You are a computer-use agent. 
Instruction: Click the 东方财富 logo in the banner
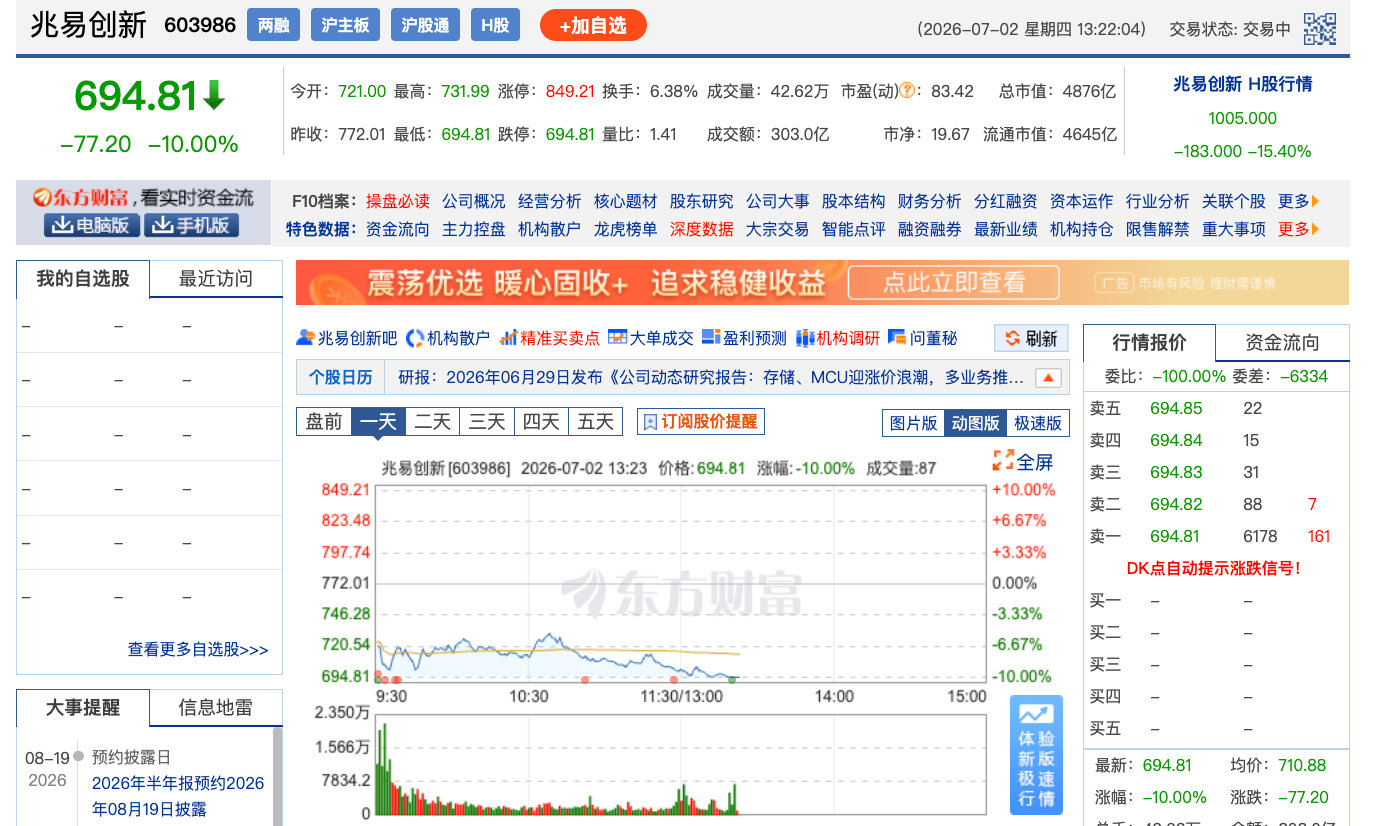pyautogui.click(x=83, y=198)
